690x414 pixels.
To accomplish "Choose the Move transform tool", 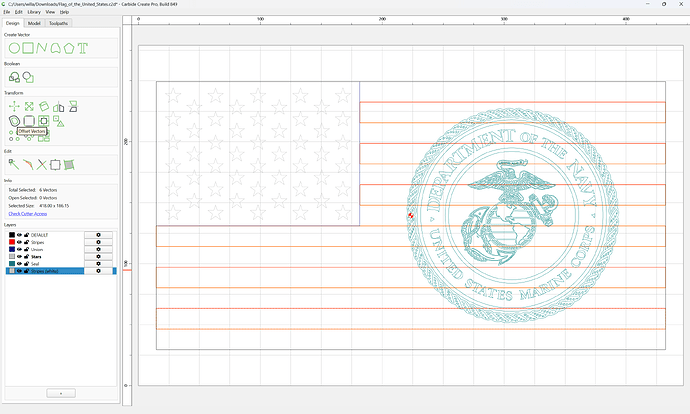I will pyautogui.click(x=14, y=106).
